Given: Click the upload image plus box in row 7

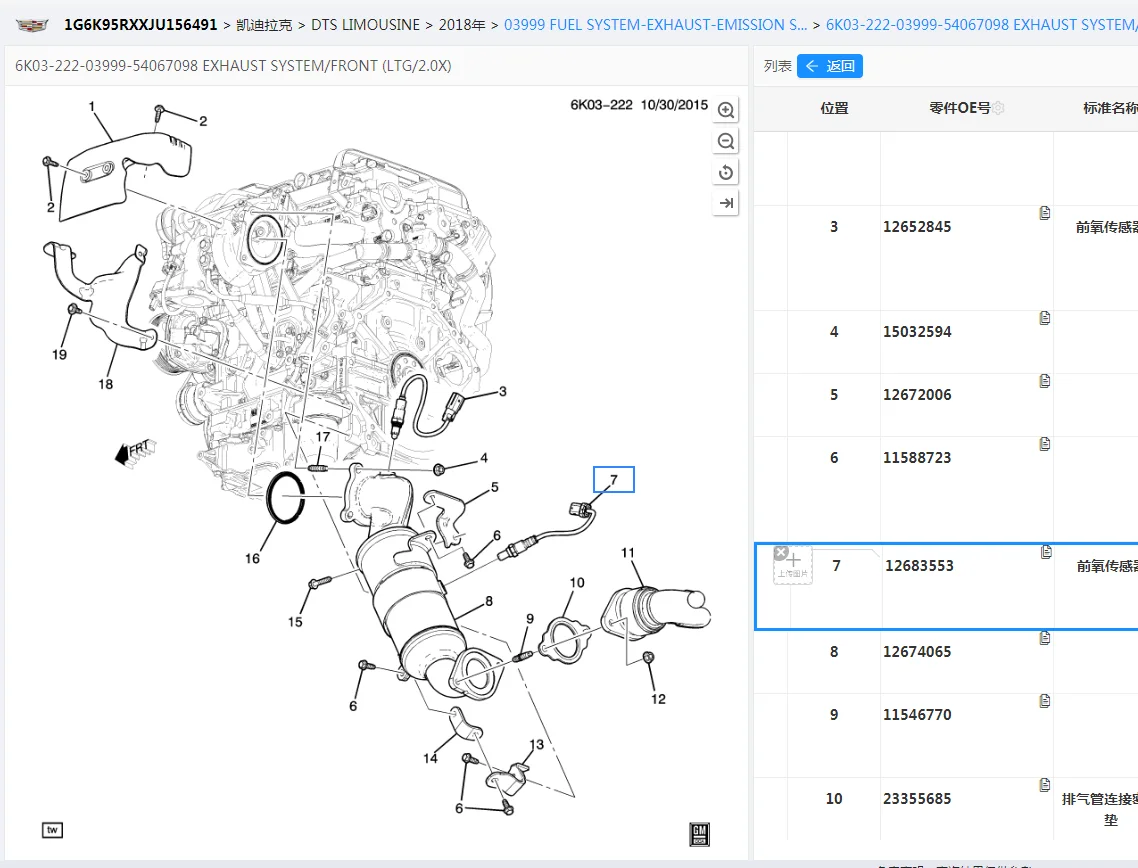Looking at the screenshot, I should click(x=793, y=565).
